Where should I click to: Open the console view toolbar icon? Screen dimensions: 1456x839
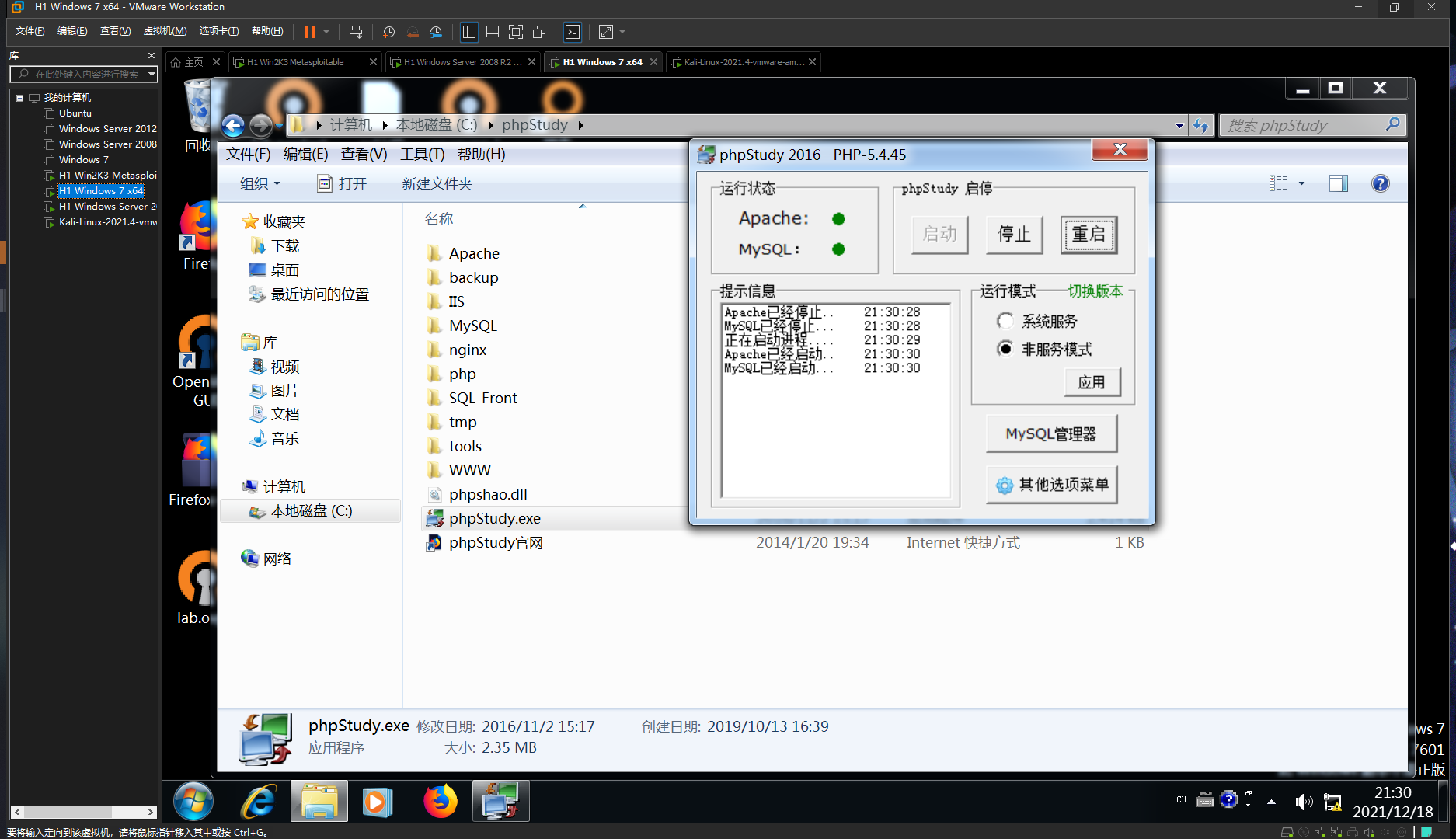coord(573,32)
